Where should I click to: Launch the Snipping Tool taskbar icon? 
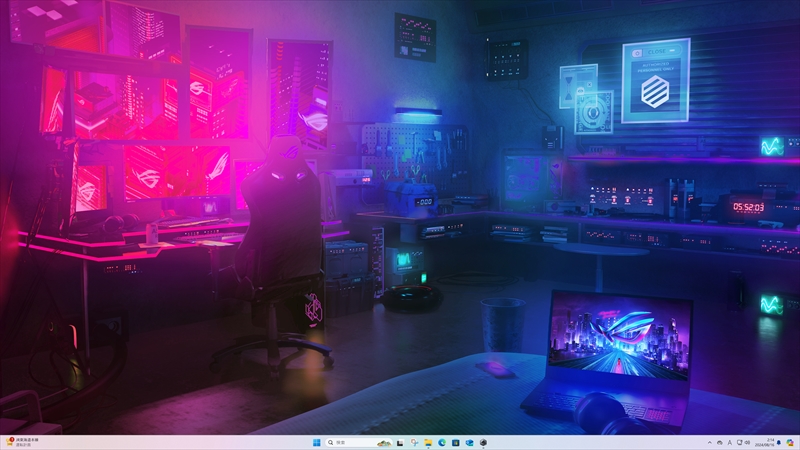(x=414, y=442)
